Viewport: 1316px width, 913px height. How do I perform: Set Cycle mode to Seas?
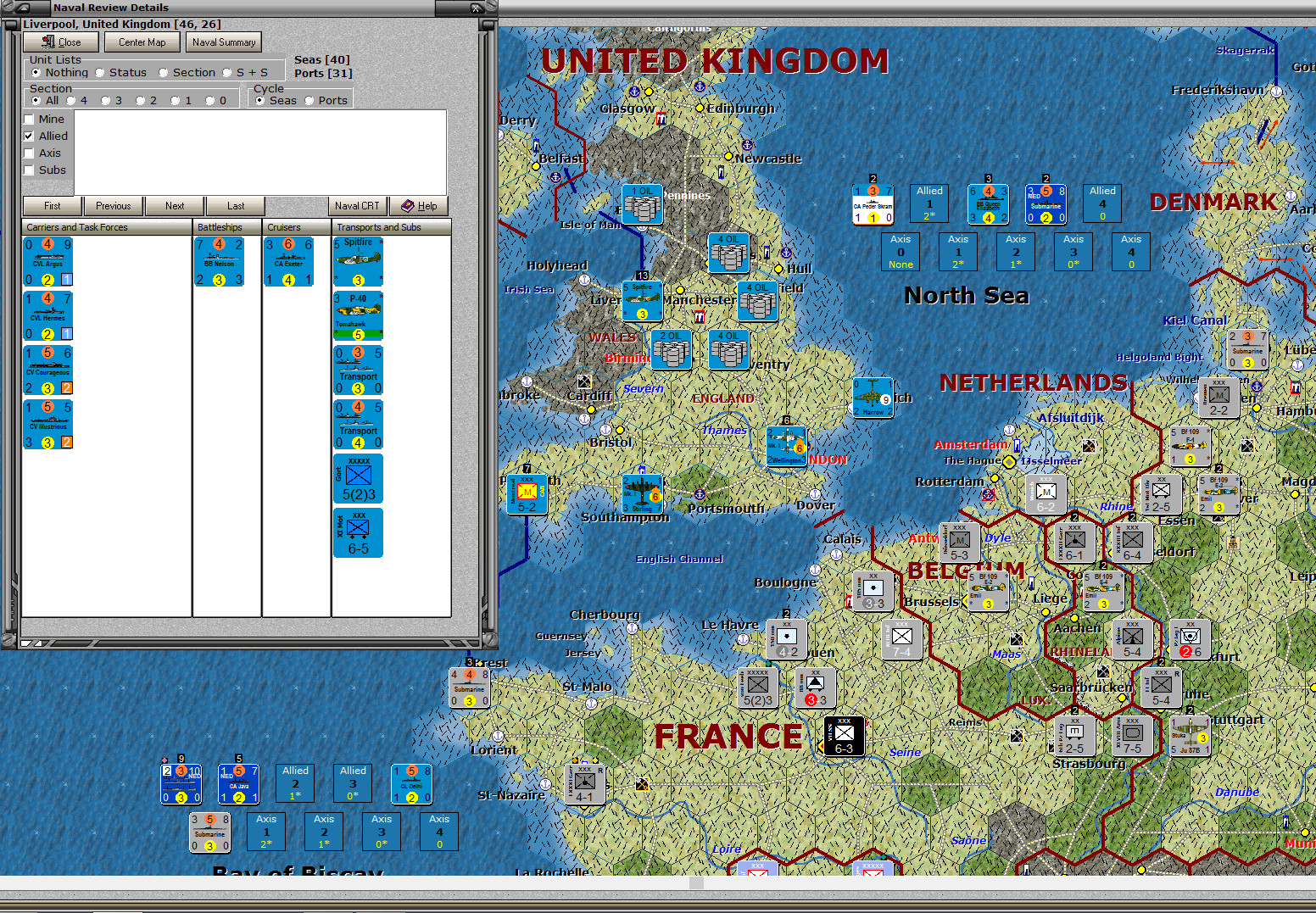276,100
